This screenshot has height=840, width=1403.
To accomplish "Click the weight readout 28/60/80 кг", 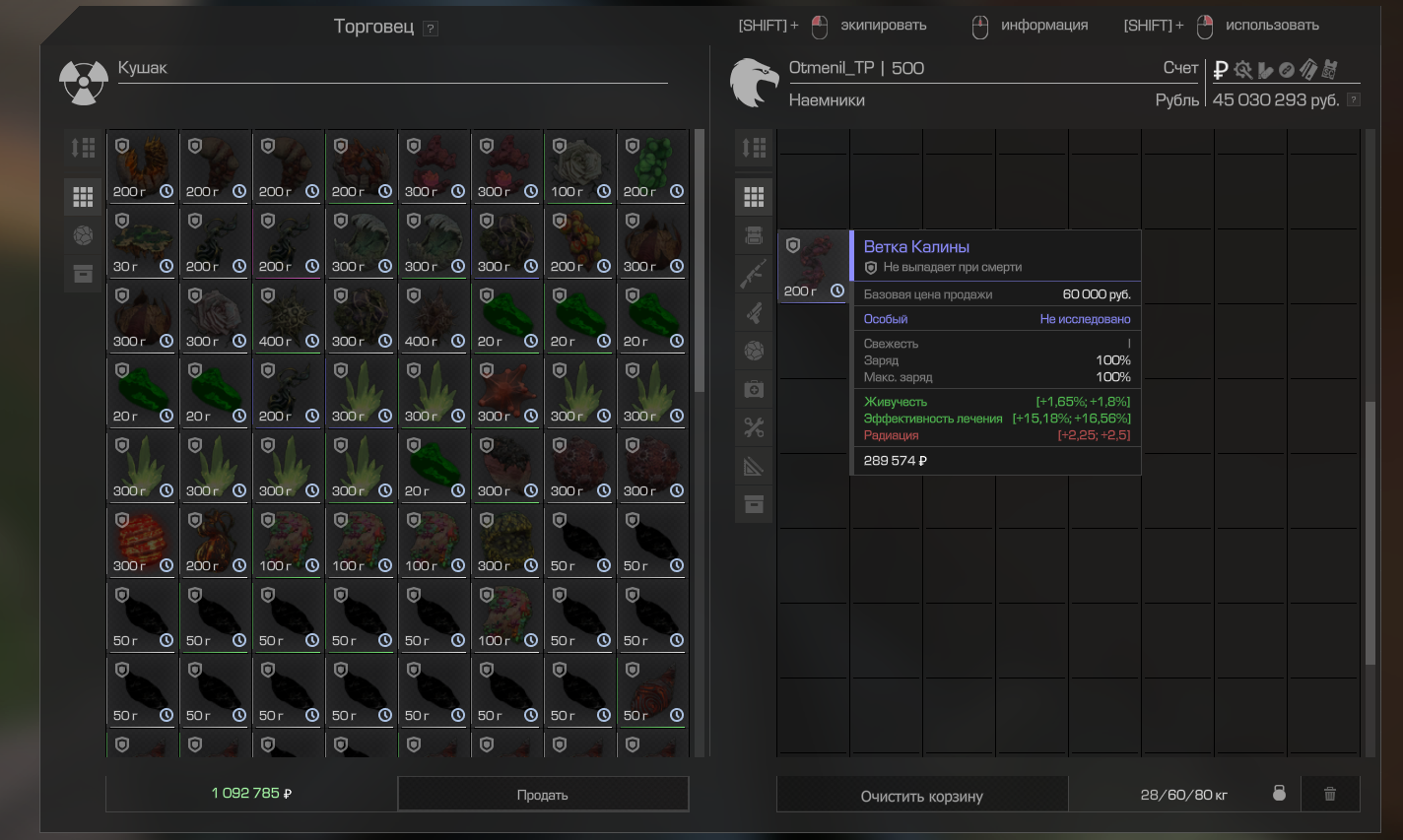I will [1184, 795].
